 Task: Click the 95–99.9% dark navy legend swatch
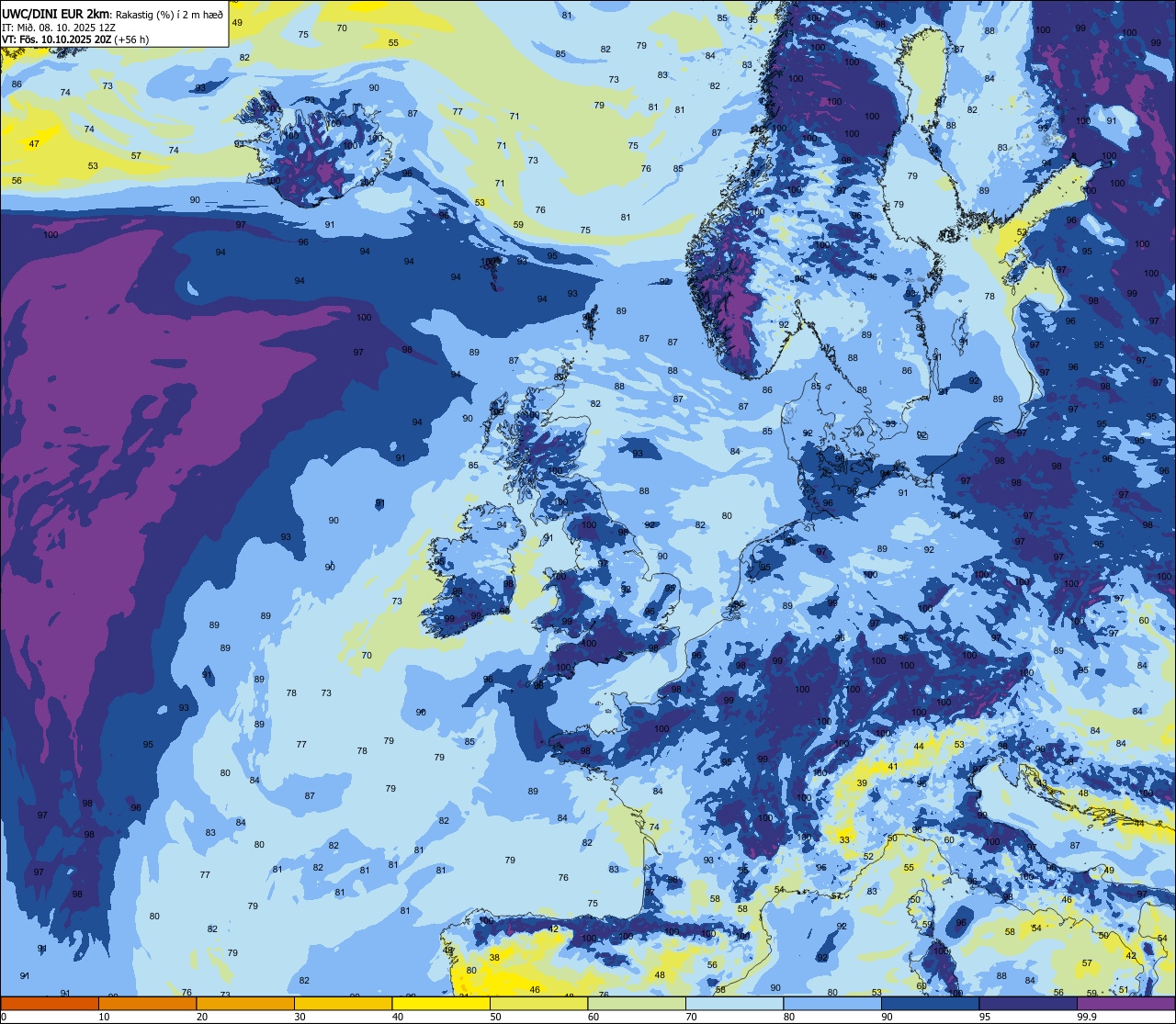[x=1028, y=1004]
